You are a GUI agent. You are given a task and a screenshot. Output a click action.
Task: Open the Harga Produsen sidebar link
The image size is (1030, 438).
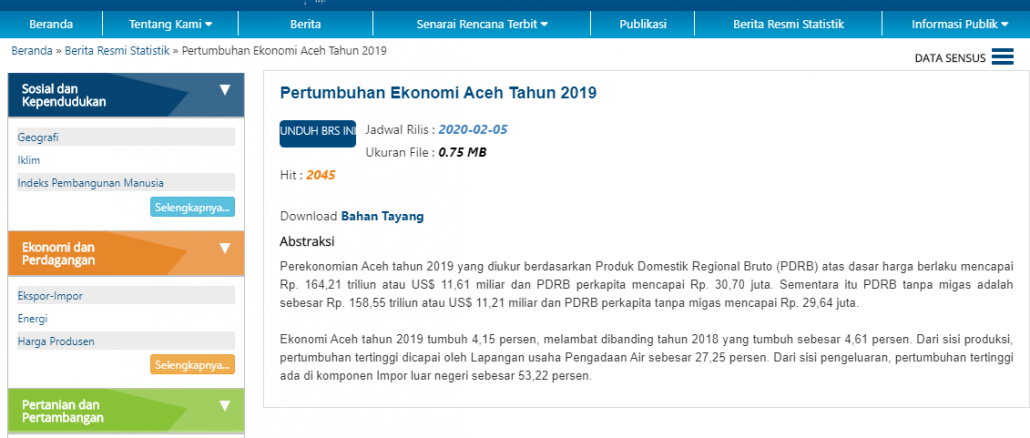pos(56,341)
